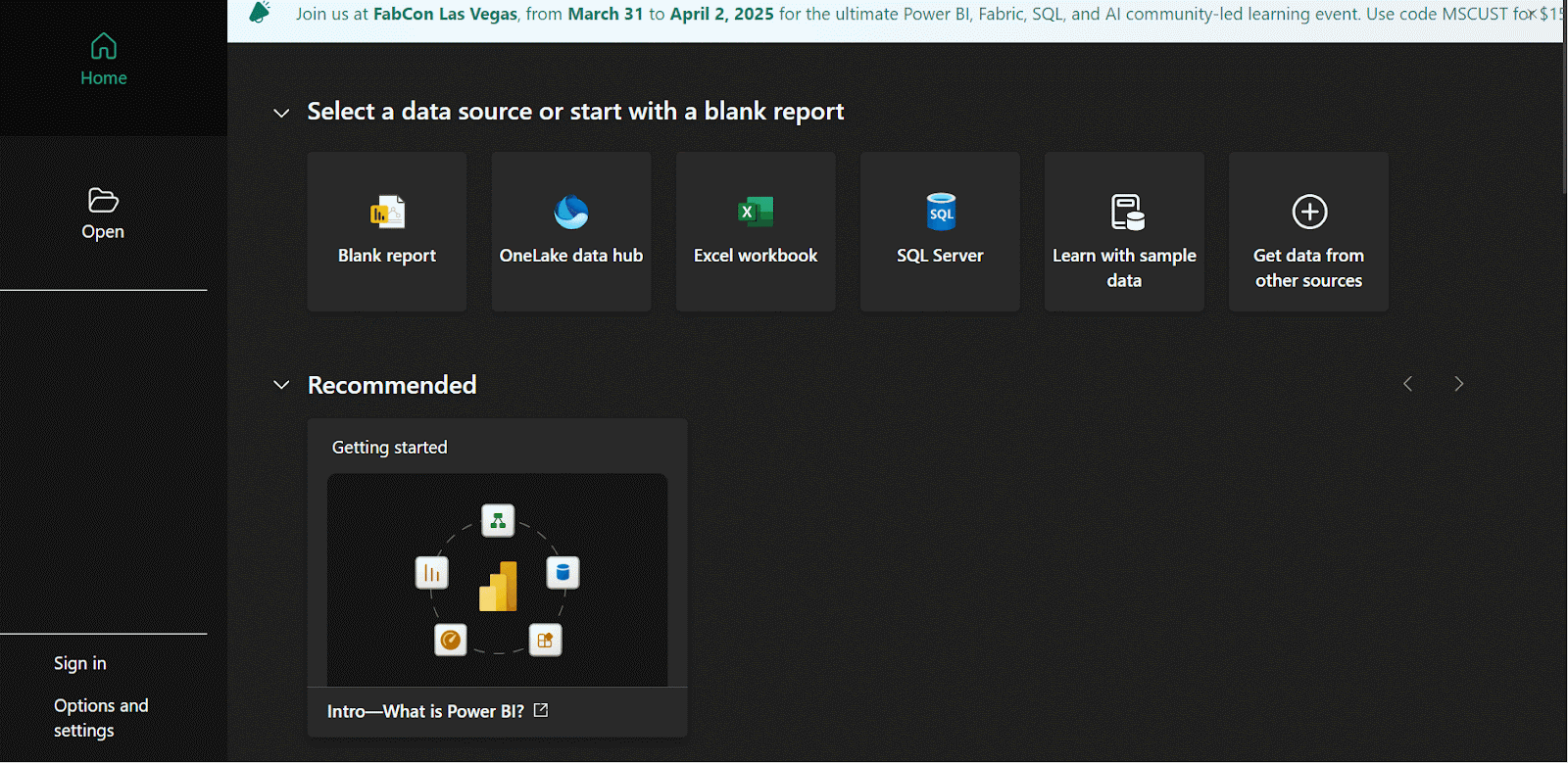Open Learn with sample data tile

(1124, 231)
